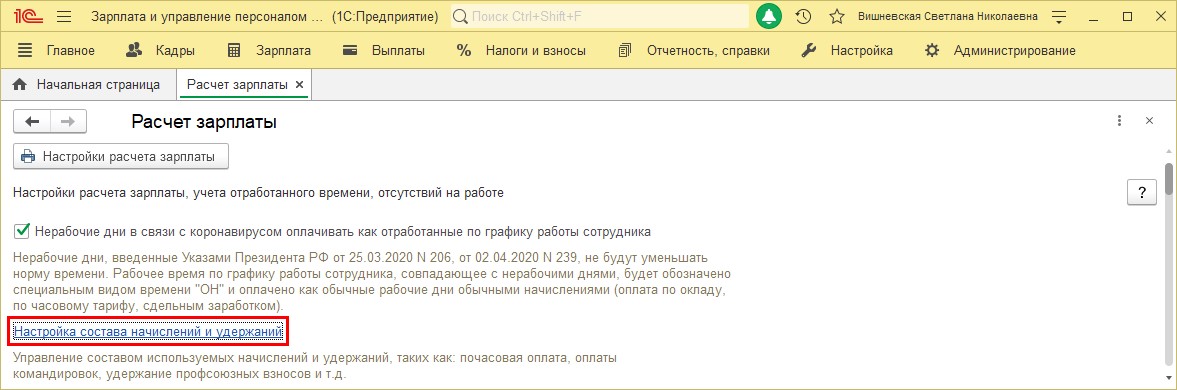Click the green notifications bell
The height and width of the screenshot is (390, 1177).
tap(769, 16)
